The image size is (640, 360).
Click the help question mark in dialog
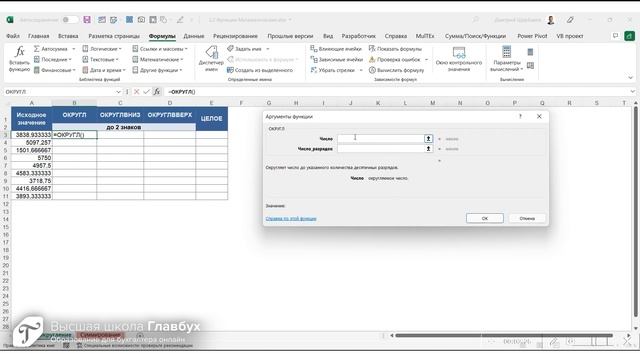[x=520, y=116]
